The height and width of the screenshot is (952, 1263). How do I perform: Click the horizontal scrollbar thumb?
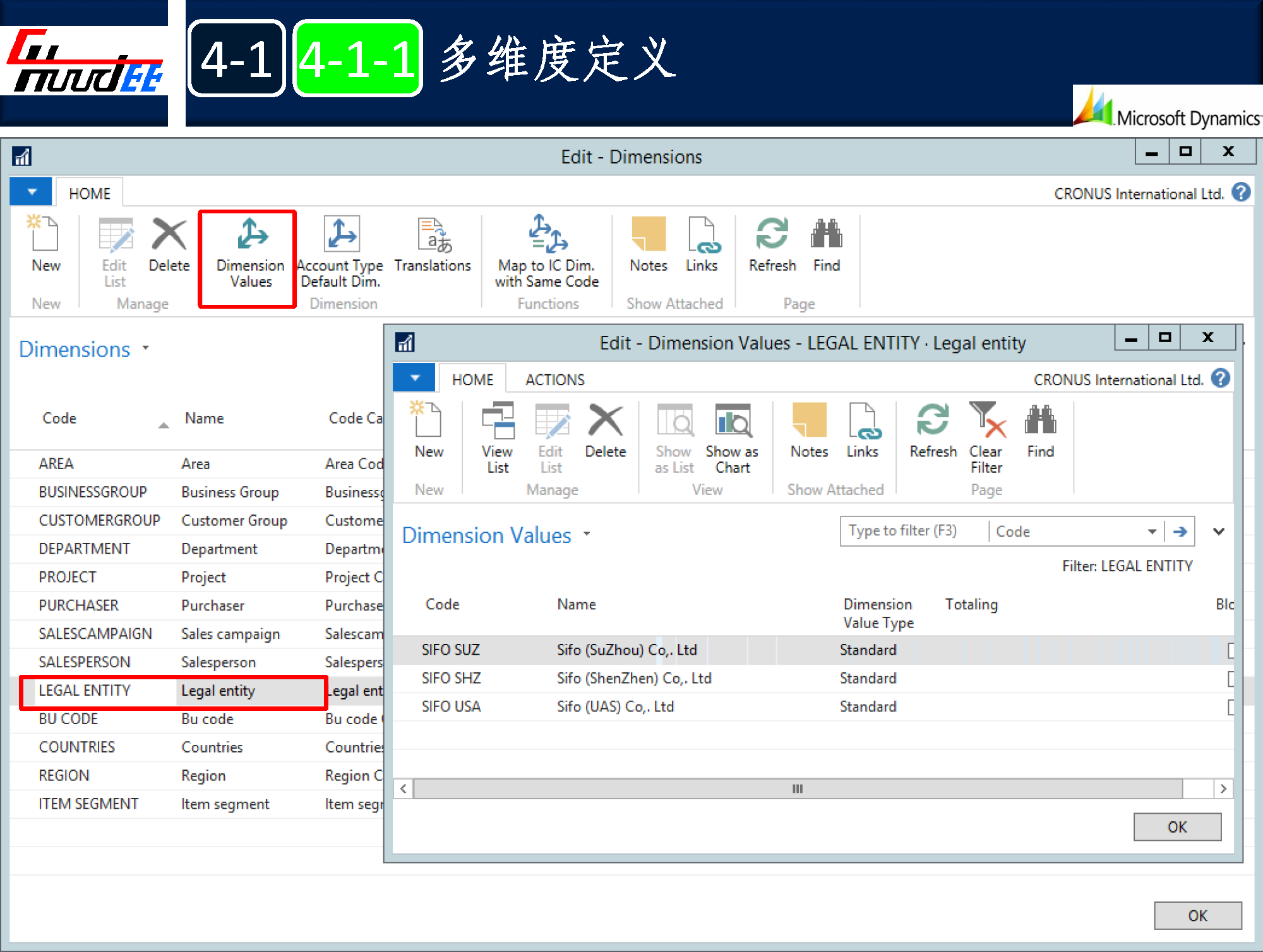click(797, 788)
